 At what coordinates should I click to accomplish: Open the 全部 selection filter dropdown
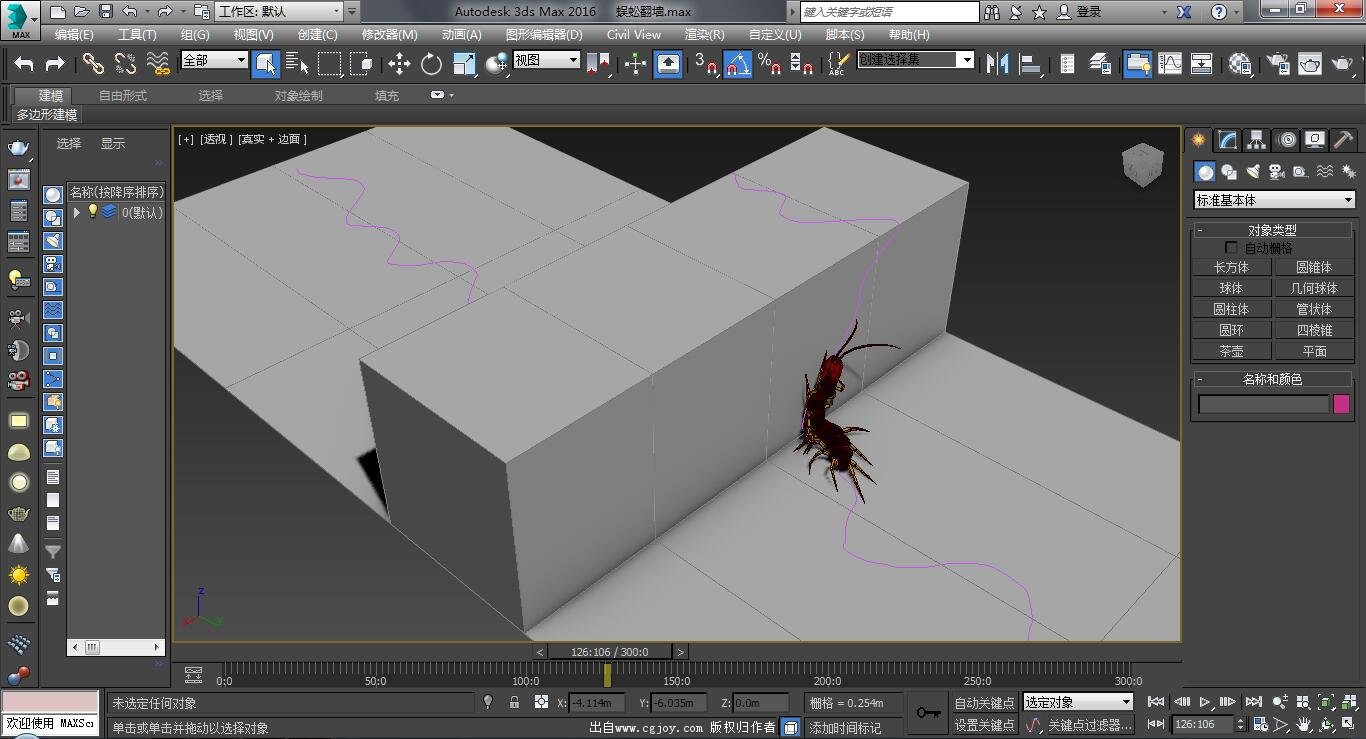click(213, 60)
